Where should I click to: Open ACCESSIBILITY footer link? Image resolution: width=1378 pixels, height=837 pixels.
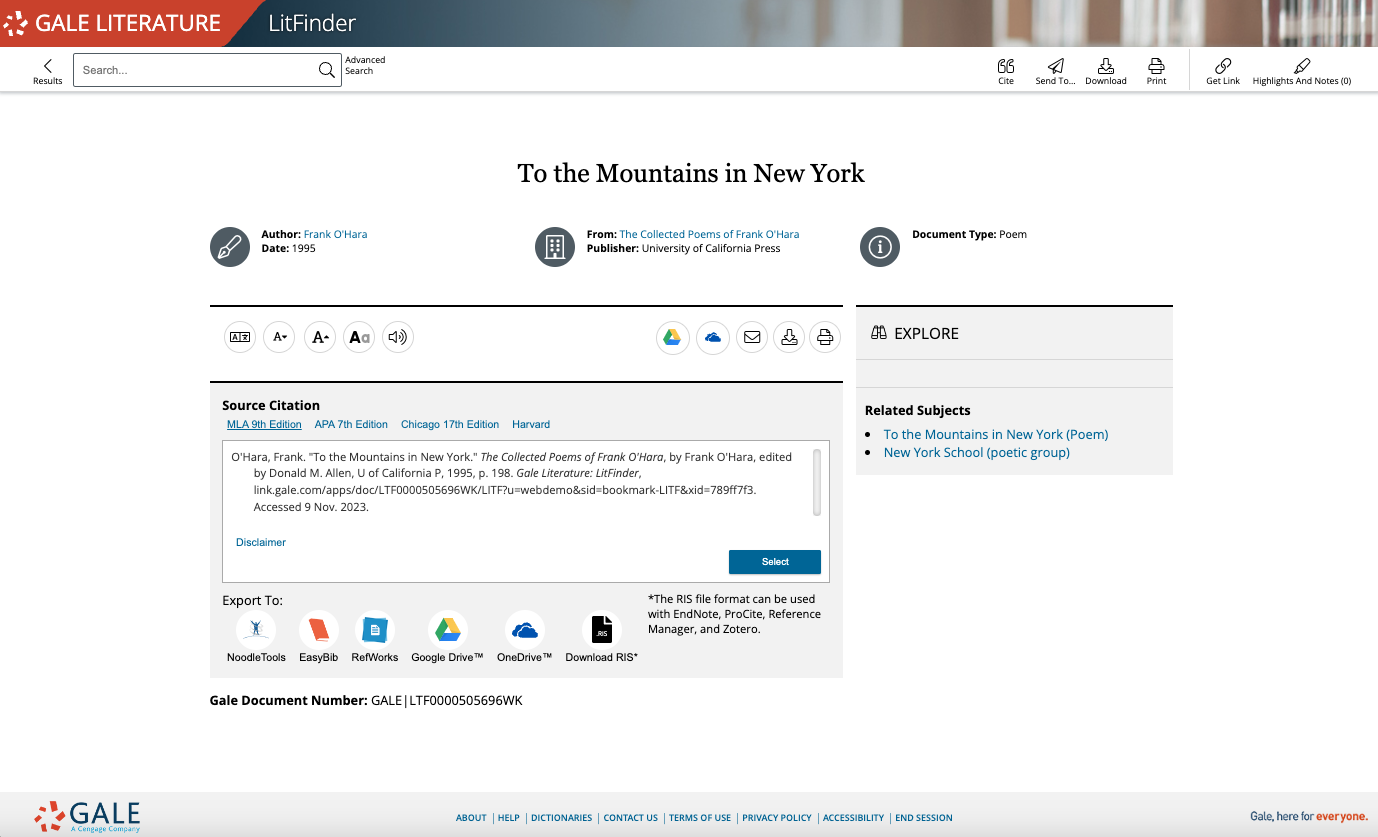853,817
